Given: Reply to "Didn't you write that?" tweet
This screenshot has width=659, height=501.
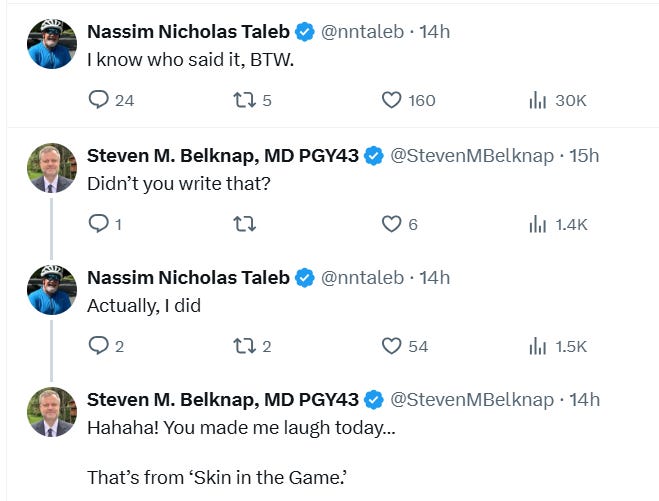Looking at the screenshot, I should (x=98, y=224).
